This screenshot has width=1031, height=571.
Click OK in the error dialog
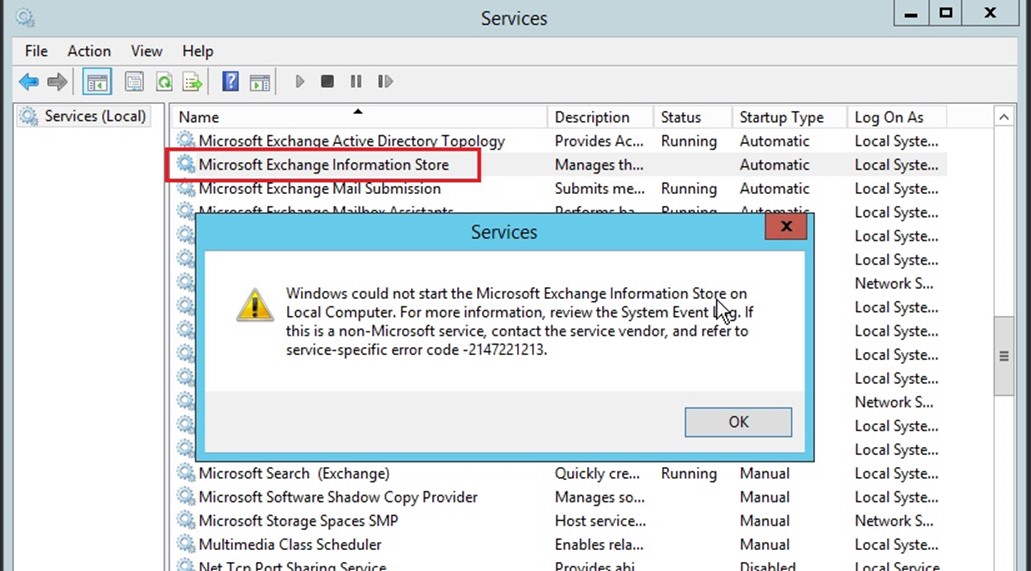738,422
